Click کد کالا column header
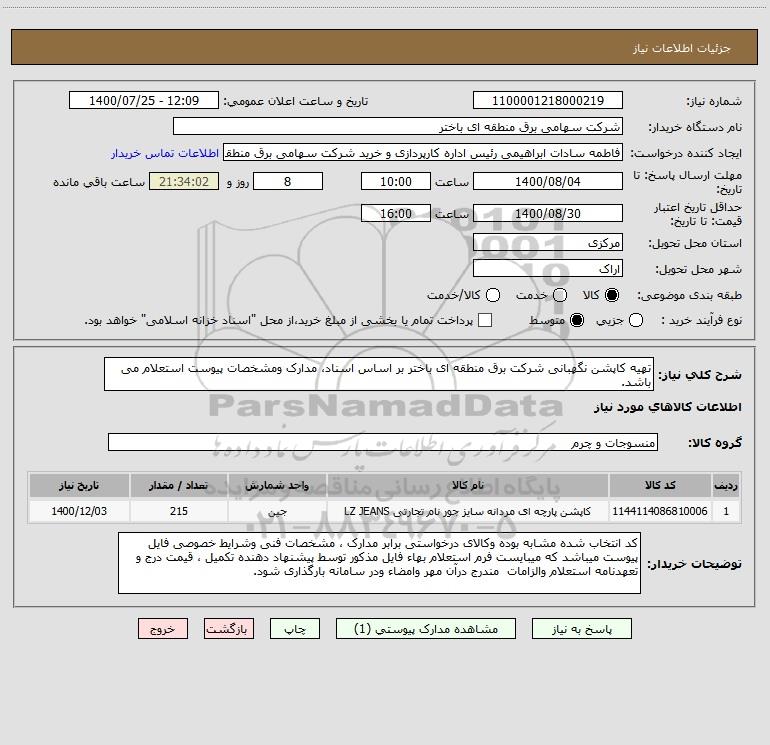770x745 pixels. 660,485
